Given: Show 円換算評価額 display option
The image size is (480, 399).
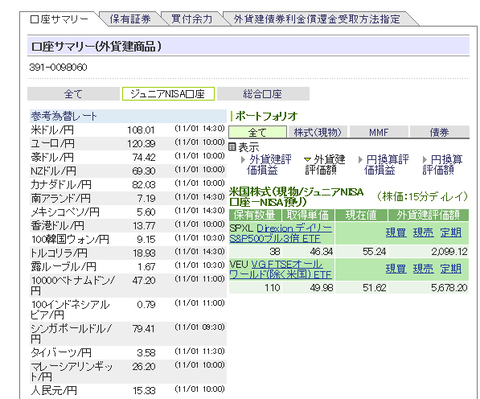Looking at the screenshot, I should [x=443, y=165].
